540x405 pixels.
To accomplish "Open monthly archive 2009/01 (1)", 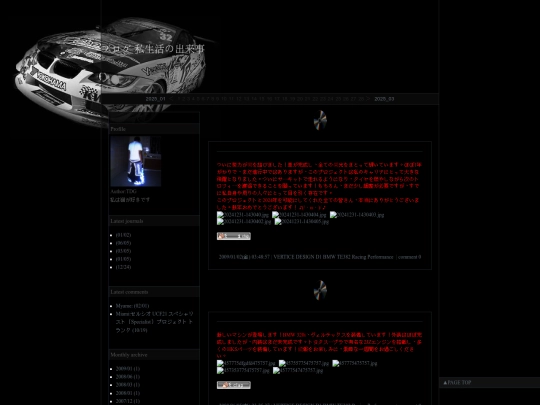I will point(128,369).
